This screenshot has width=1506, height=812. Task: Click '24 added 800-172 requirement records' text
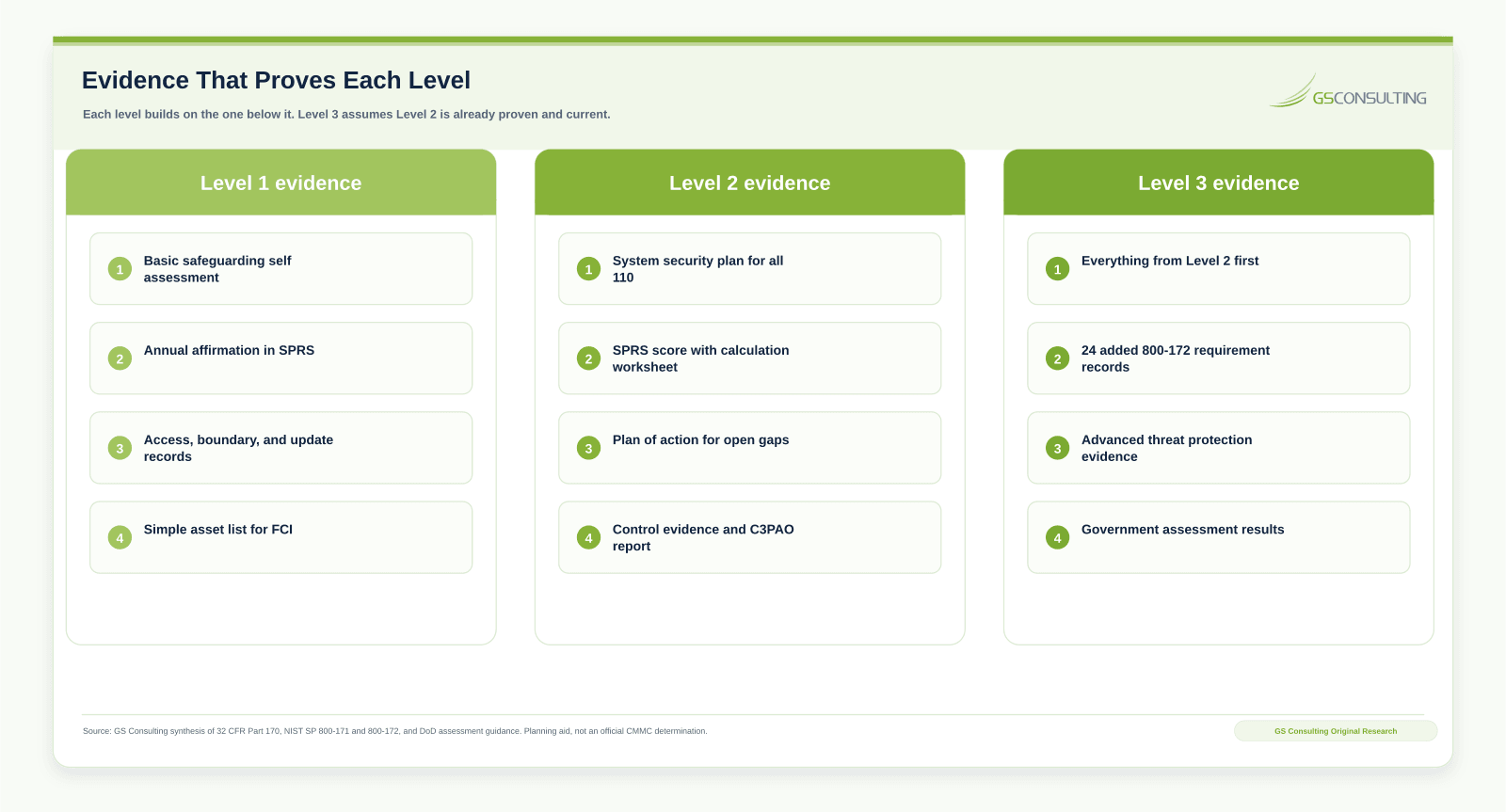click(x=1176, y=358)
